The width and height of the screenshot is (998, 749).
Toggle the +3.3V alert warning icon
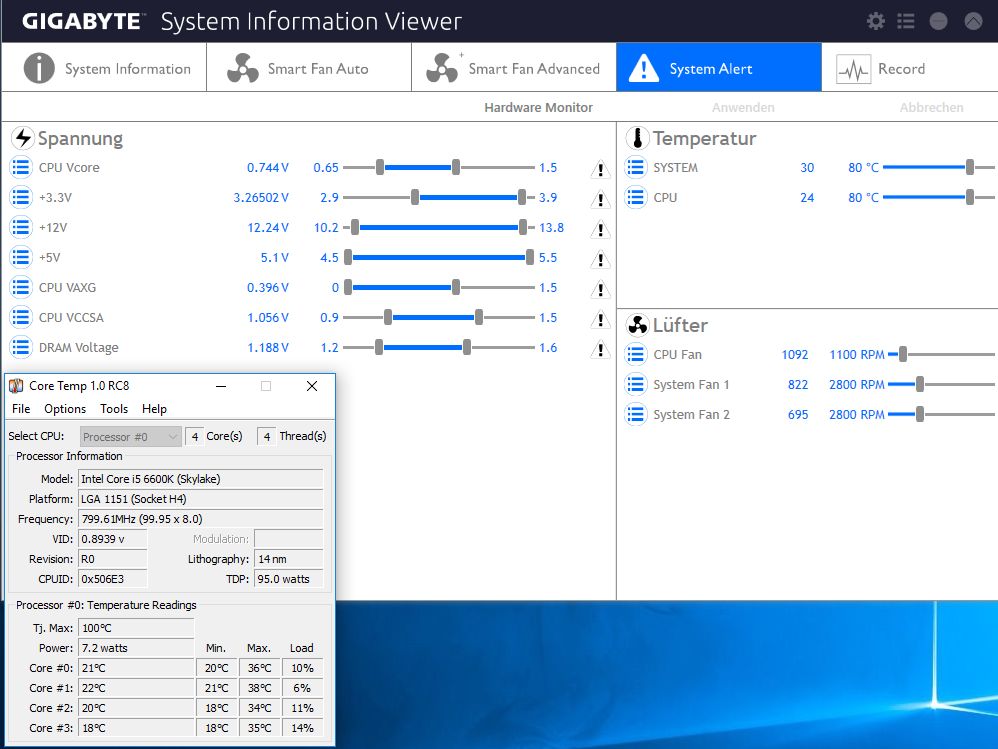click(x=600, y=199)
